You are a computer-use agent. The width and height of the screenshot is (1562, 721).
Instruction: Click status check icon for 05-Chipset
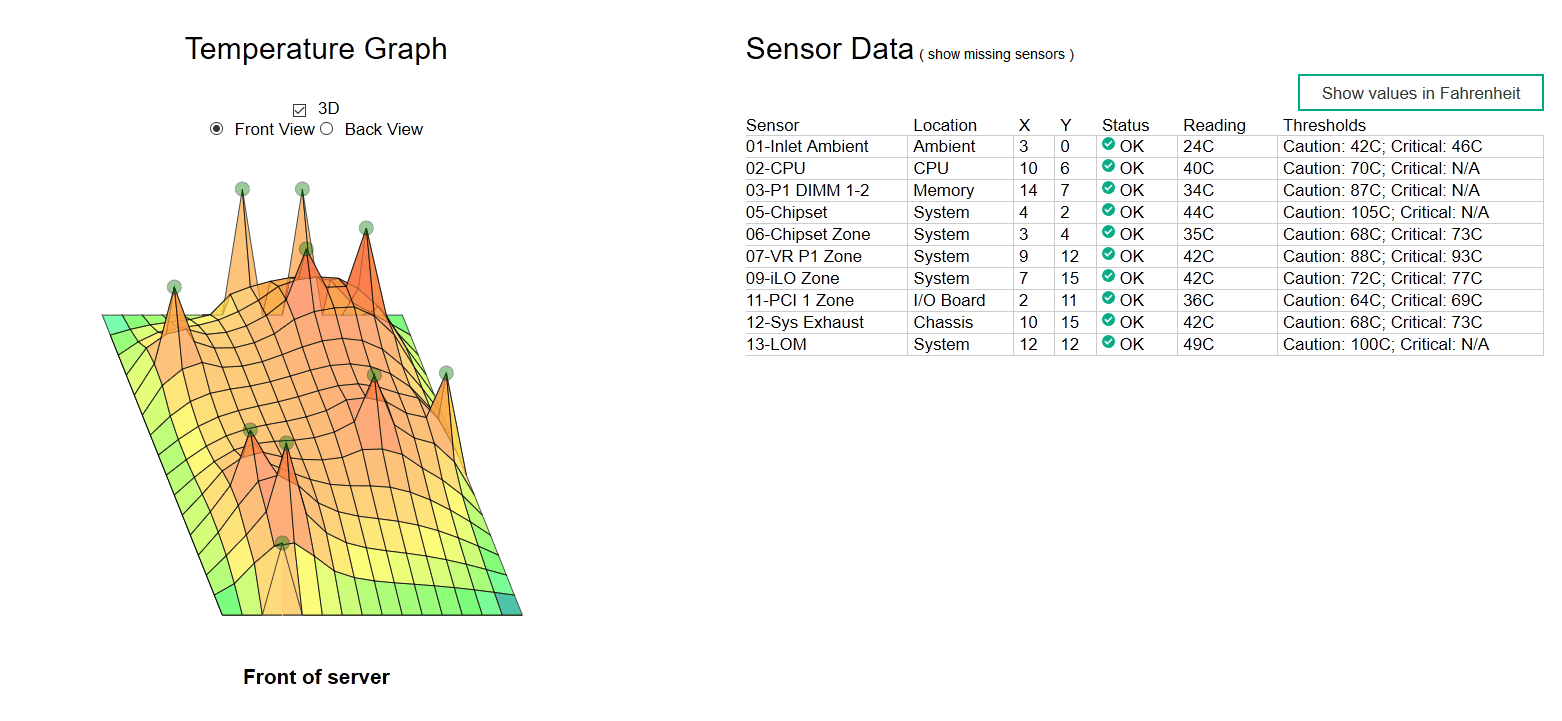[1108, 211]
